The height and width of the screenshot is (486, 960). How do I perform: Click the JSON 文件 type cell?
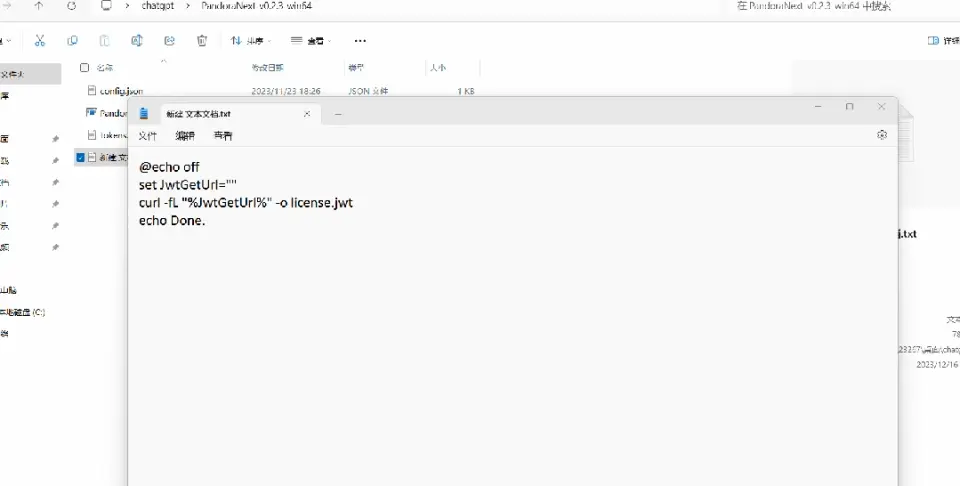click(x=368, y=91)
